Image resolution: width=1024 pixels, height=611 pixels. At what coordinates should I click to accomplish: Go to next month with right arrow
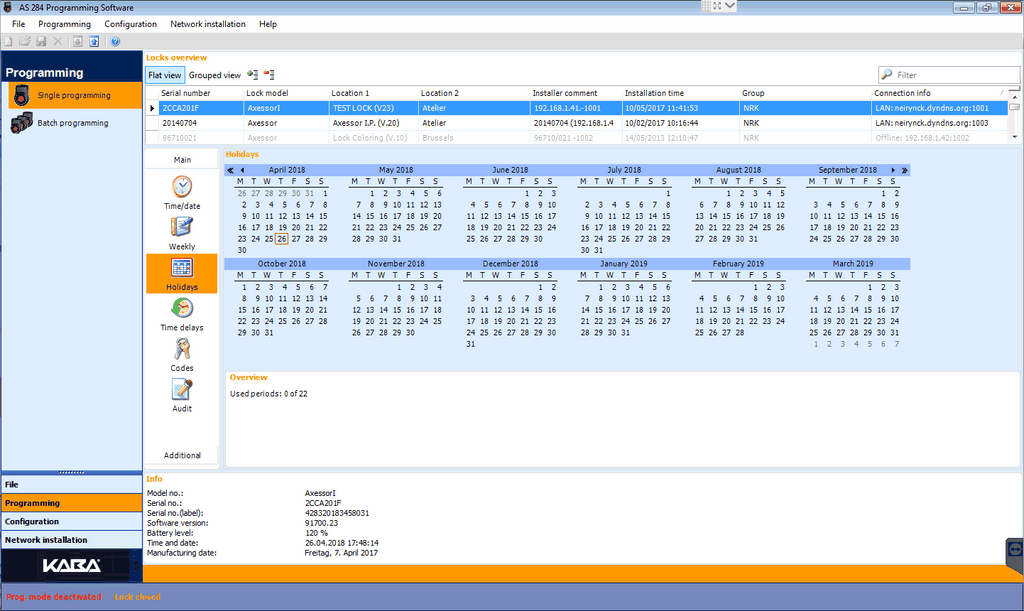click(893, 170)
